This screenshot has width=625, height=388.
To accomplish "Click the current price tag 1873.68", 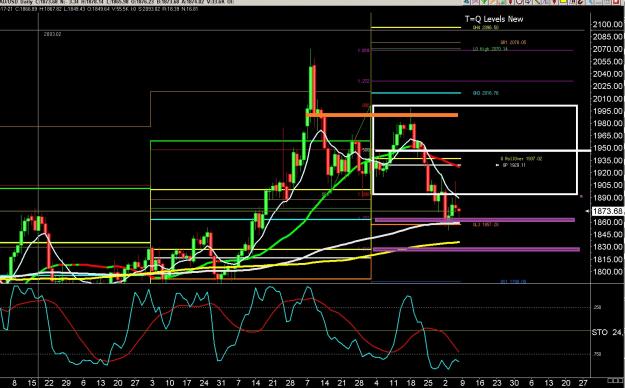I will pos(607,211).
